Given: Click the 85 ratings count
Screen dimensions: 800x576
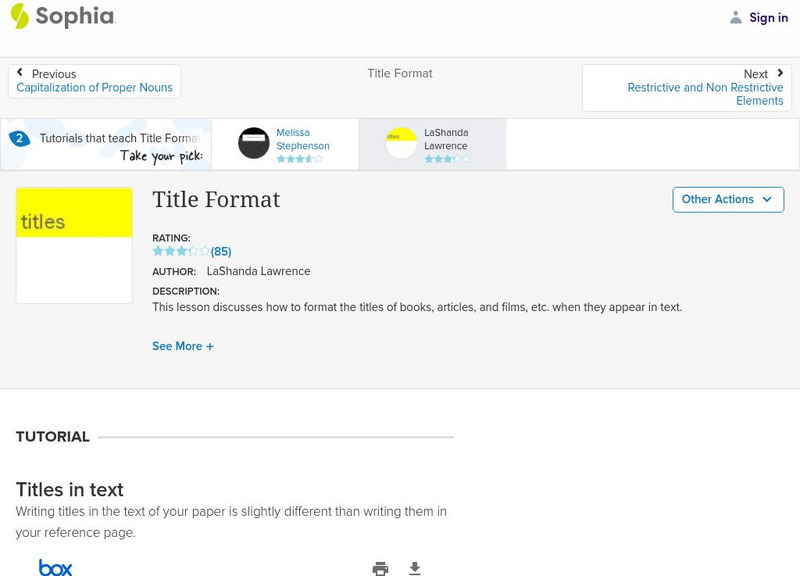Looking at the screenshot, I should pyautogui.click(x=221, y=252).
